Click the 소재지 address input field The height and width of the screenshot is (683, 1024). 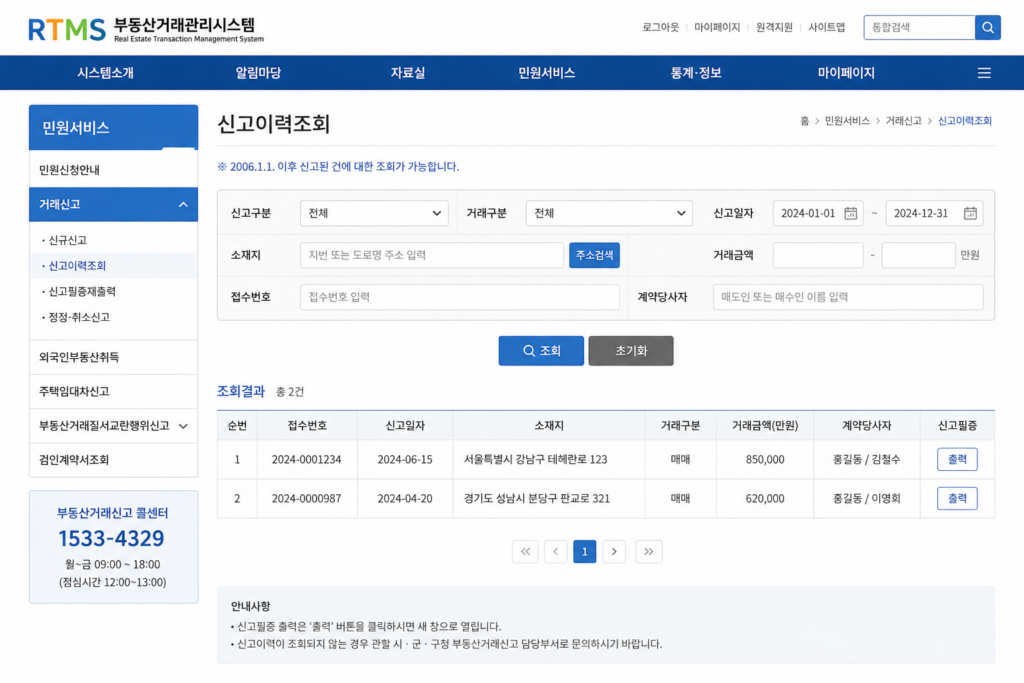432,255
